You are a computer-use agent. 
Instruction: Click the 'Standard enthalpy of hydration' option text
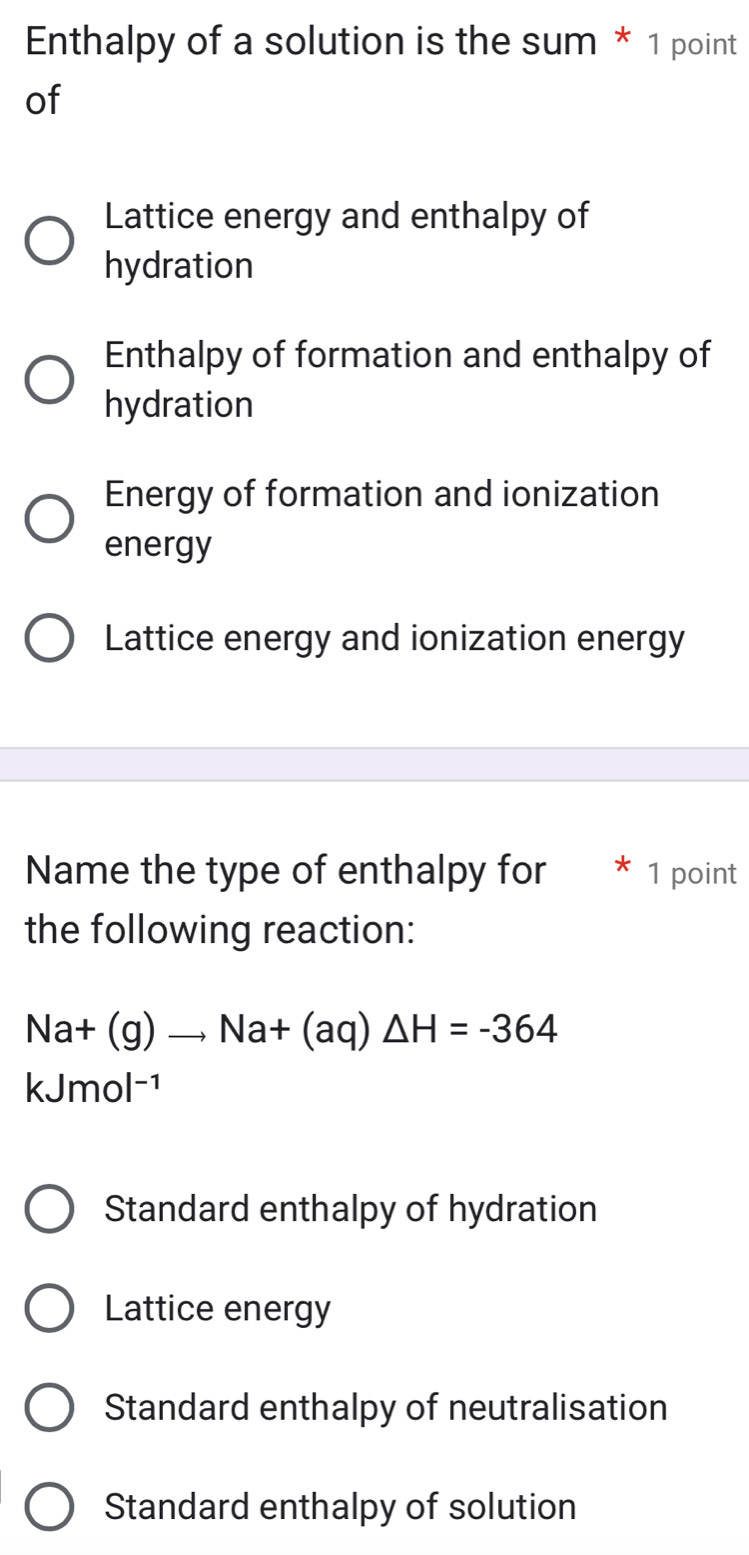[350, 1209]
